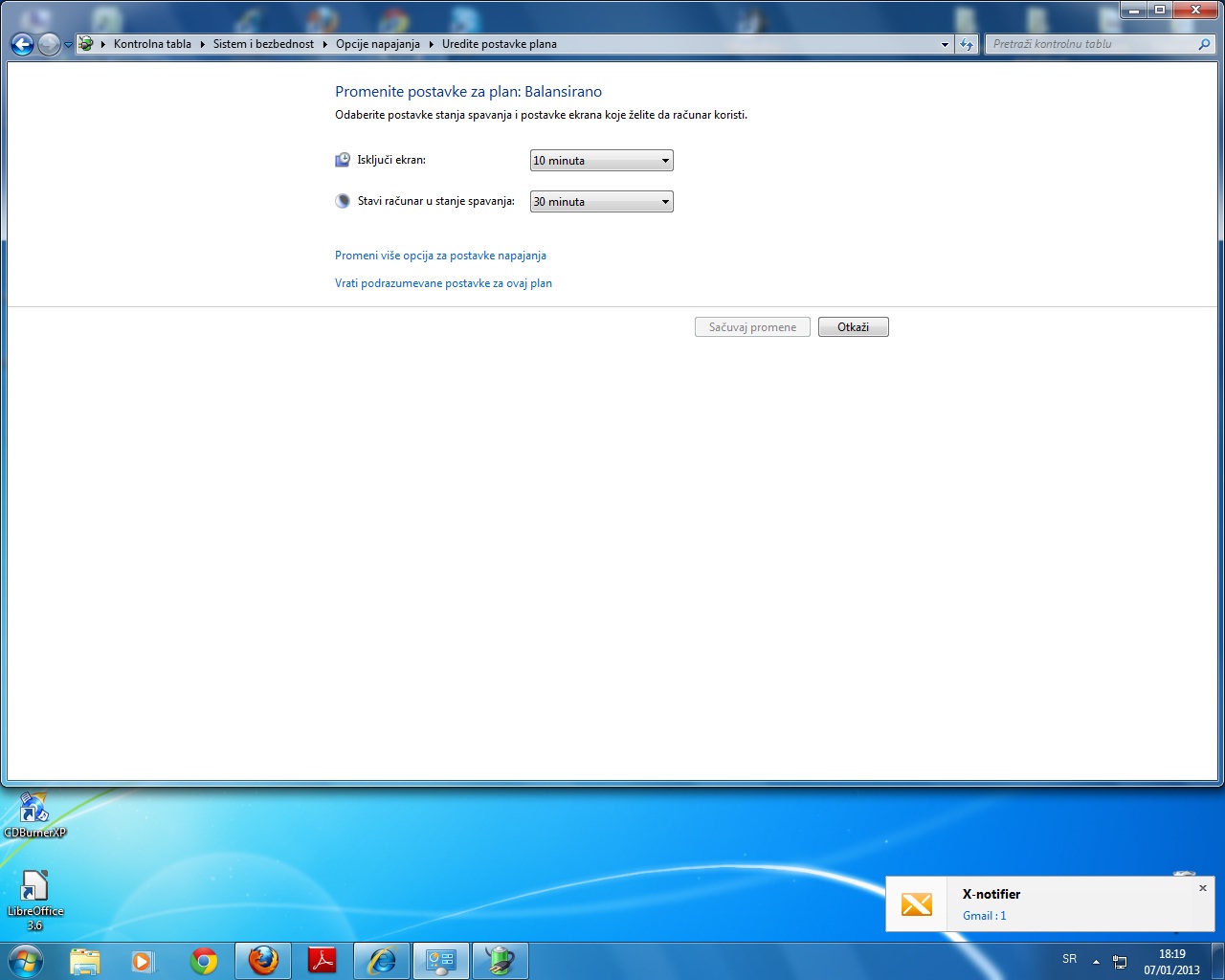Focus the Pretraži kontrolnu tablu search box
Screen dimensions: 1225x980
click(x=1091, y=44)
